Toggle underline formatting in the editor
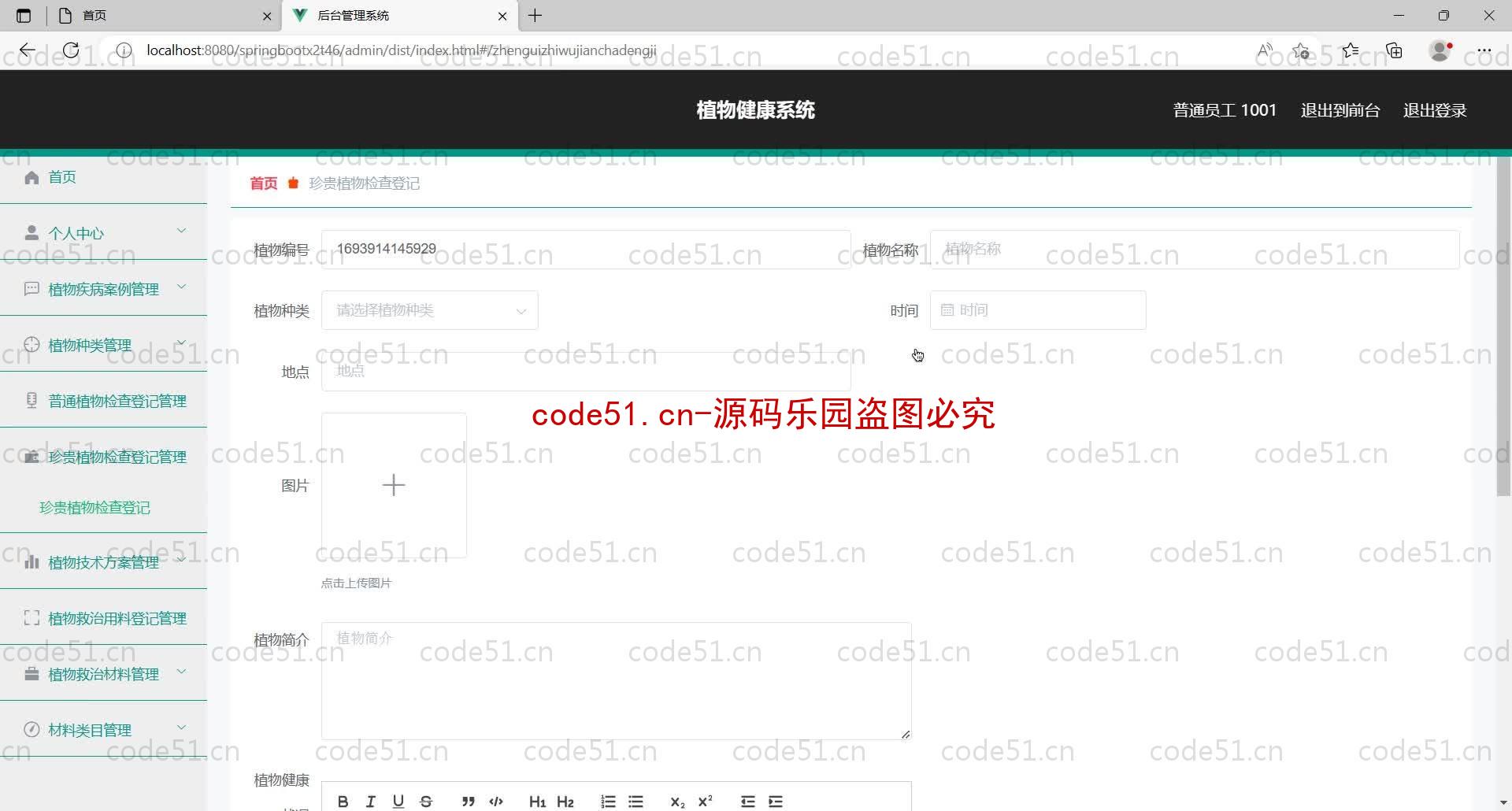 coord(398,802)
